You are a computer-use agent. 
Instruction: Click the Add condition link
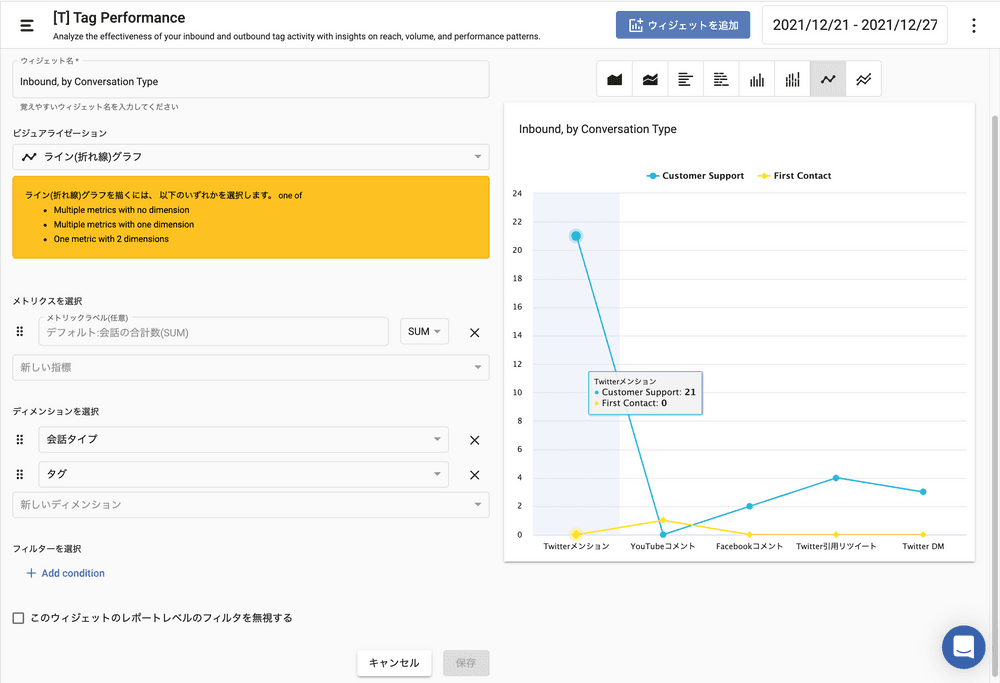65,573
